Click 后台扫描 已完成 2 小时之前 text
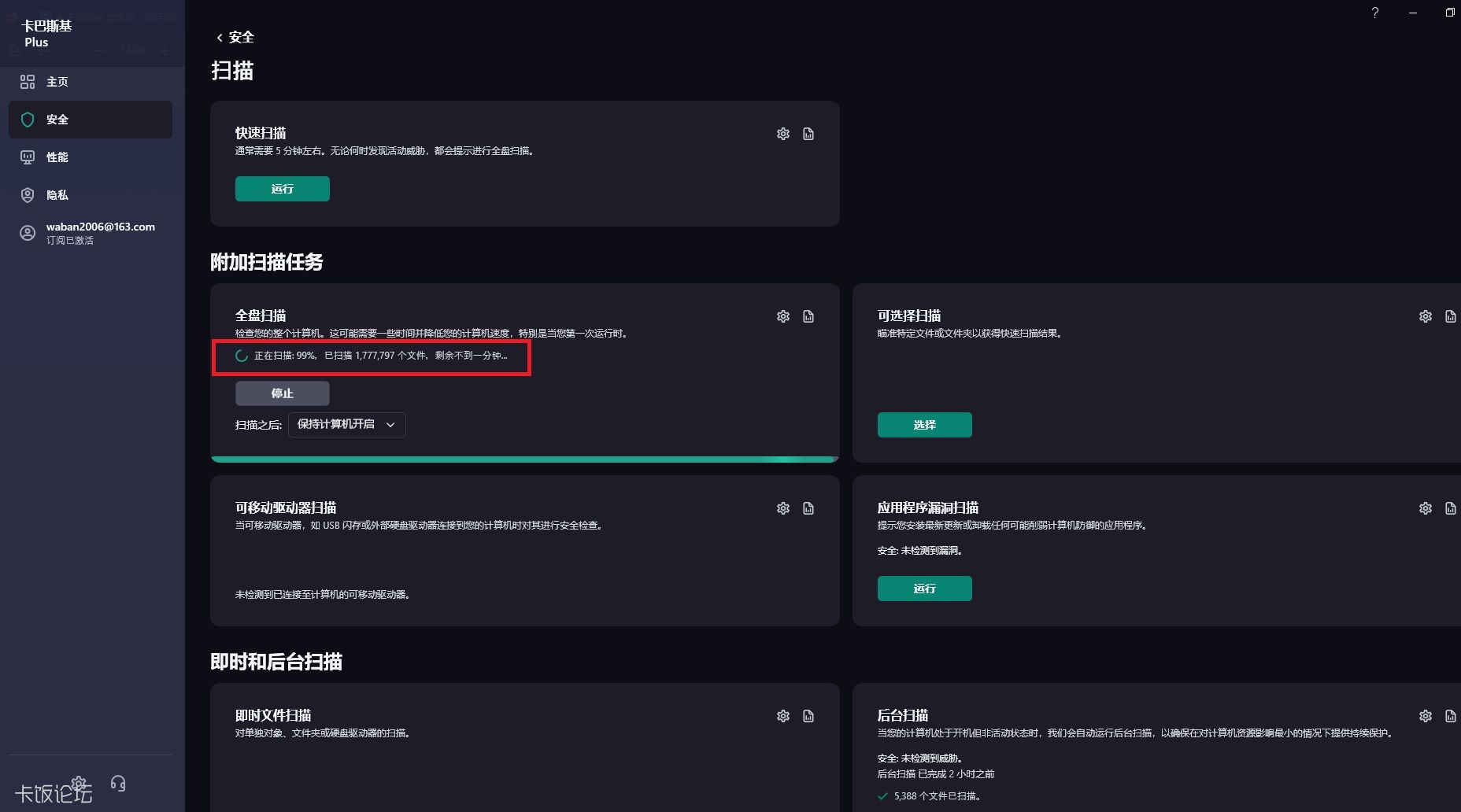1461x812 pixels. pos(936,774)
